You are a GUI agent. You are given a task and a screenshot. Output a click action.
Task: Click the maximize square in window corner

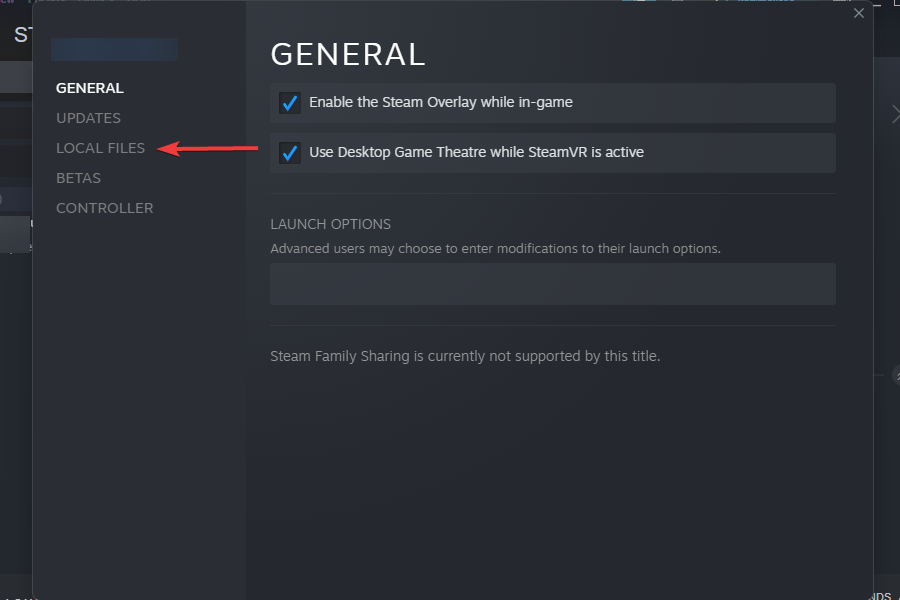coord(895,2)
